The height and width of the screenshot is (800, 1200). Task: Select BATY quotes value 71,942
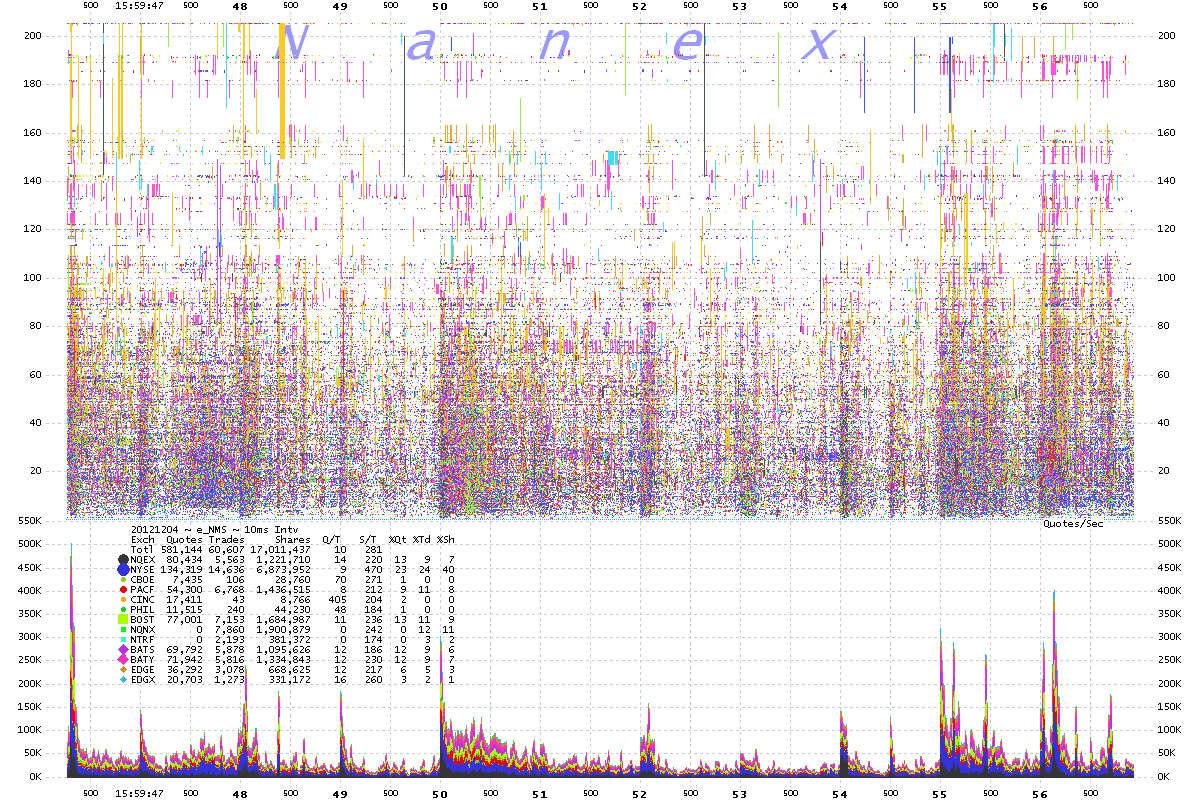[185, 662]
